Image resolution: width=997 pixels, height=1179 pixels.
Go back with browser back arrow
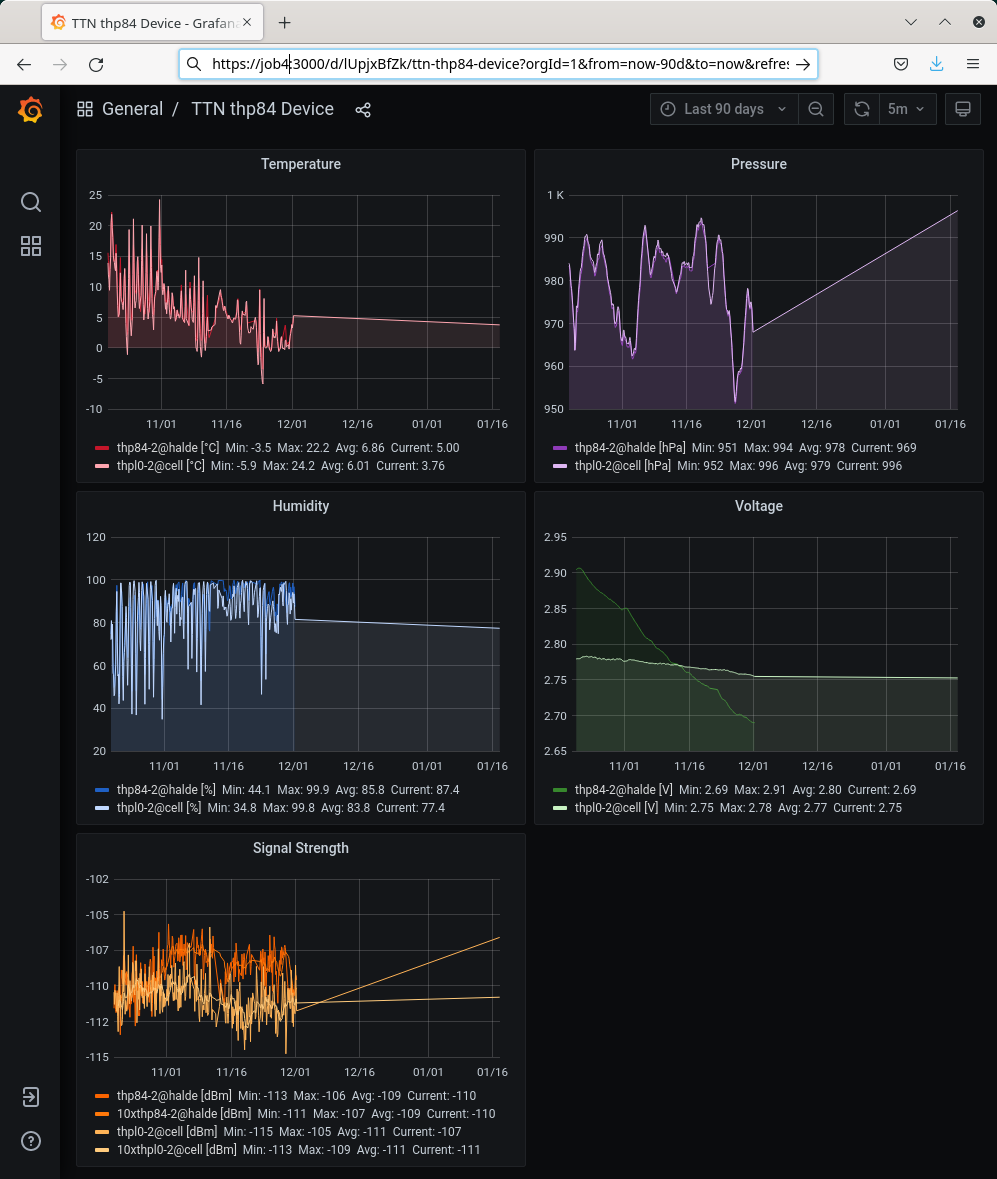pos(24,65)
